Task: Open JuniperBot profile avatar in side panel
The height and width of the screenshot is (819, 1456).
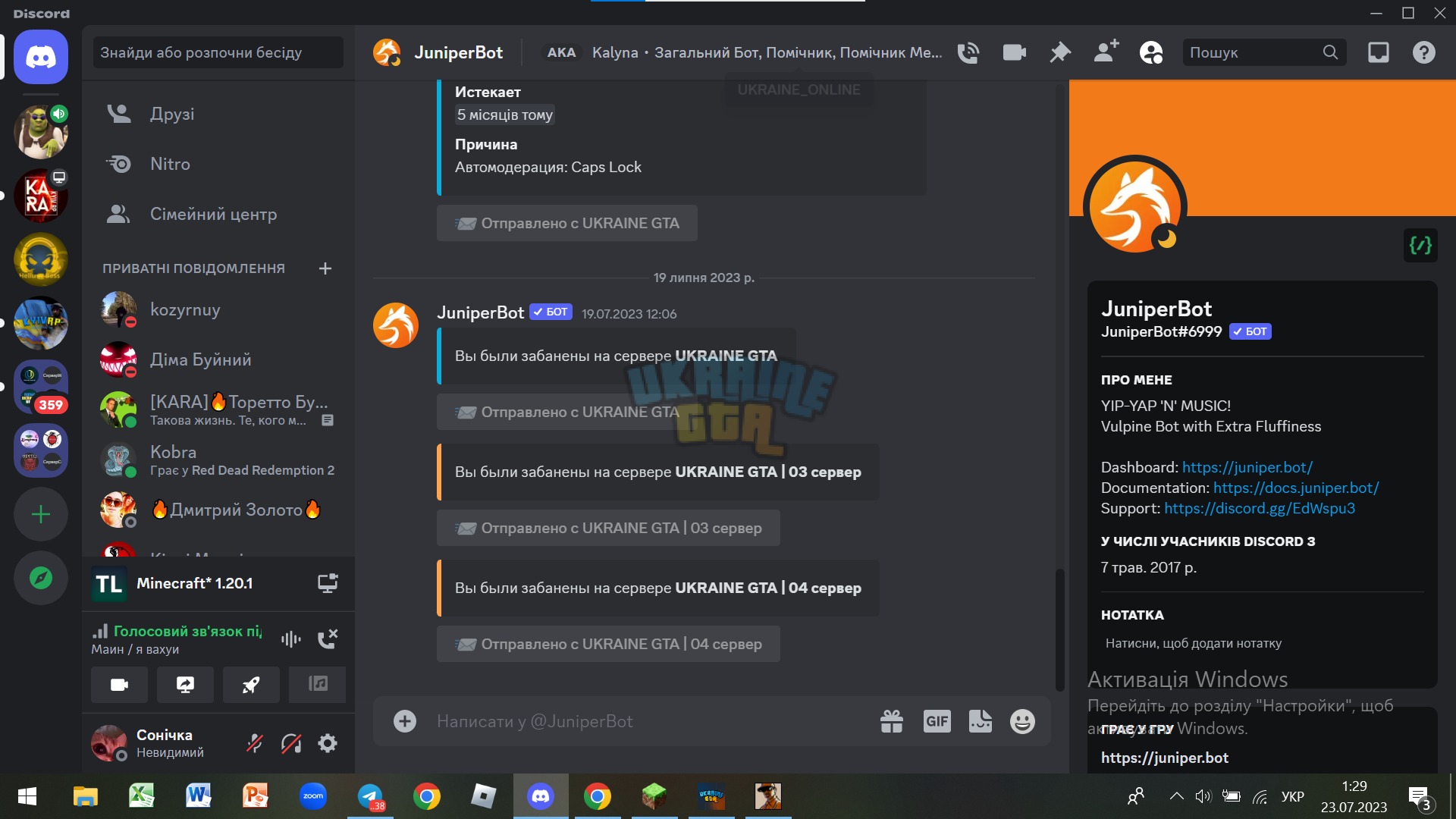Action: (1135, 207)
